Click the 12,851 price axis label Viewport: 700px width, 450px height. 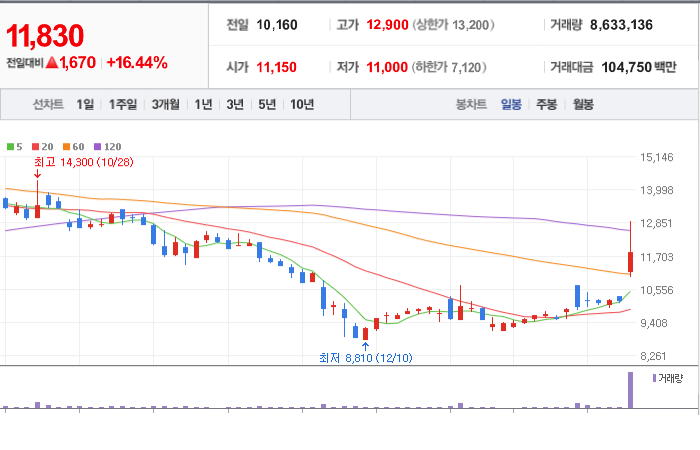(x=656, y=223)
